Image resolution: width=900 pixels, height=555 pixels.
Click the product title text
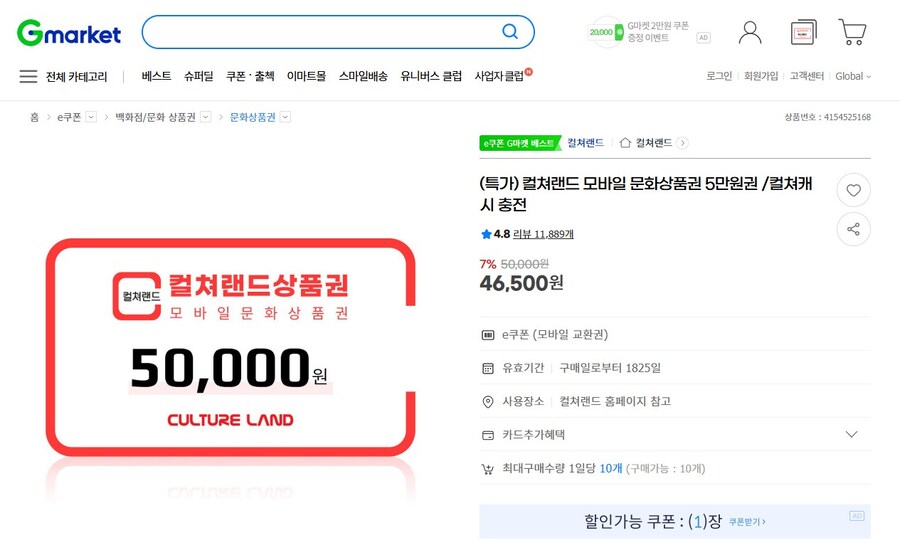click(x=646, y=194)
